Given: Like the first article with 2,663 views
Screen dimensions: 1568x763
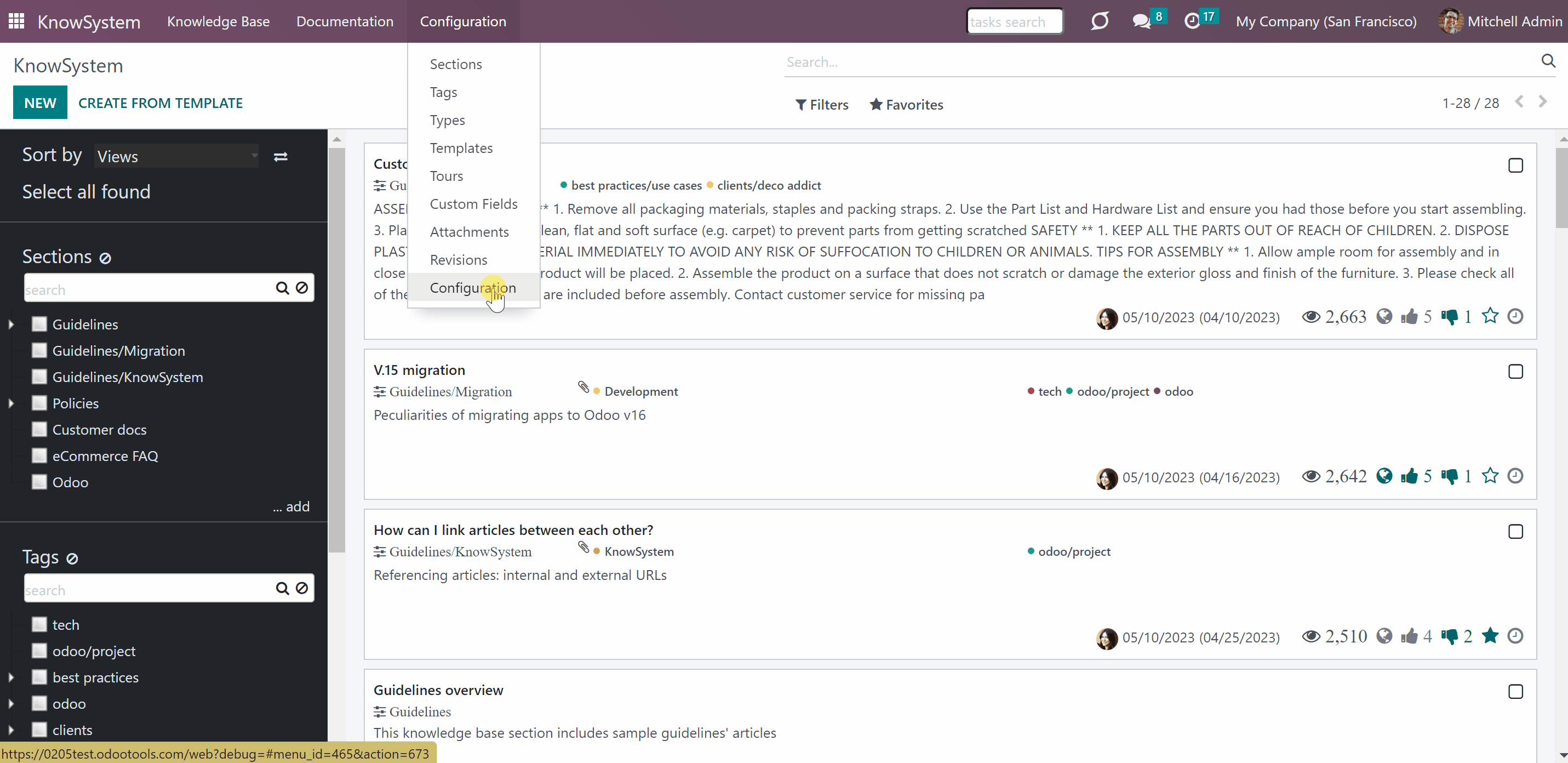Looking at the screenshot, I should tap(1409, 317).
